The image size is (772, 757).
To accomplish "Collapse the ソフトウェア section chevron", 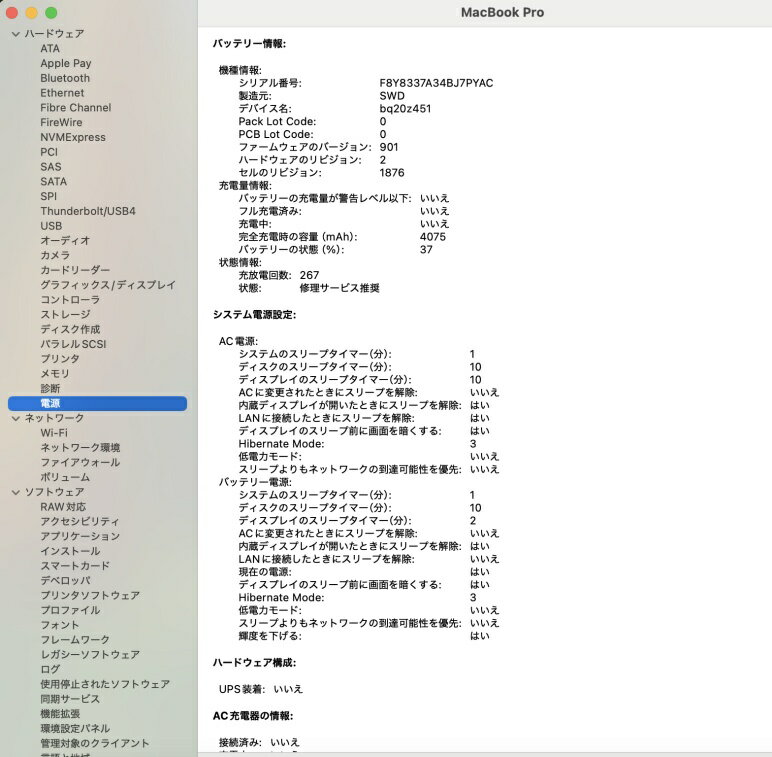I will pyautogui.click(x=15, y=492).
